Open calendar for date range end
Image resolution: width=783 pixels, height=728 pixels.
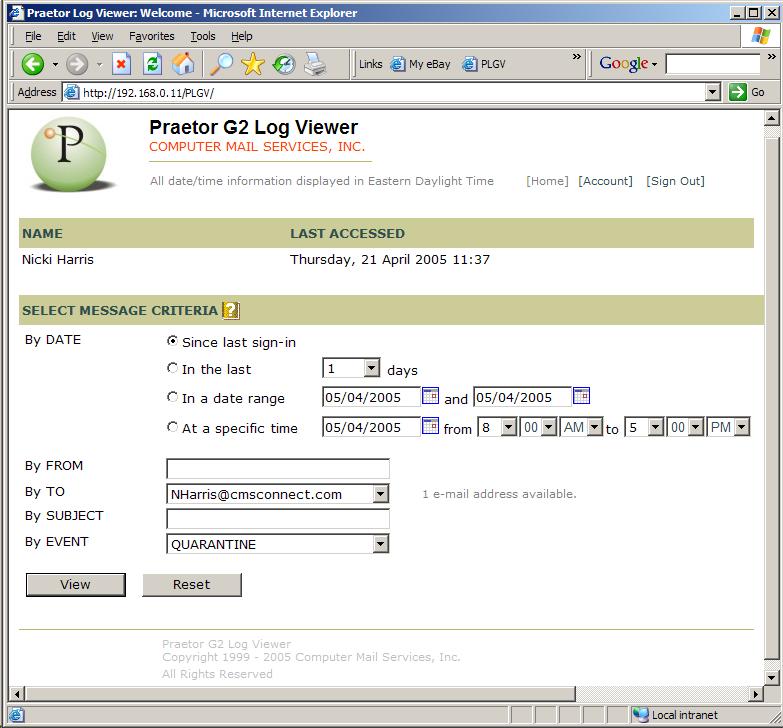tap(581, 395)
